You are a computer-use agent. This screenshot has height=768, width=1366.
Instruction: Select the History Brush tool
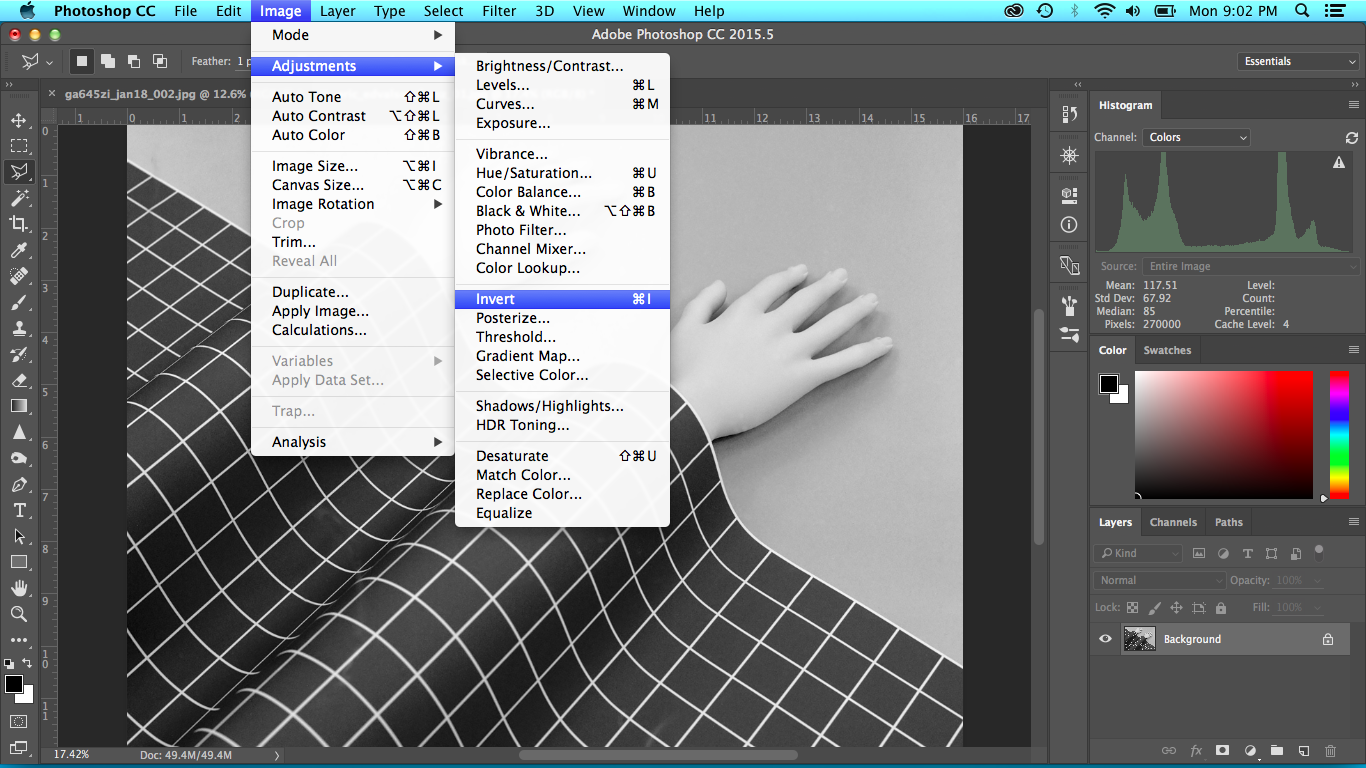[x=18, y=354]
